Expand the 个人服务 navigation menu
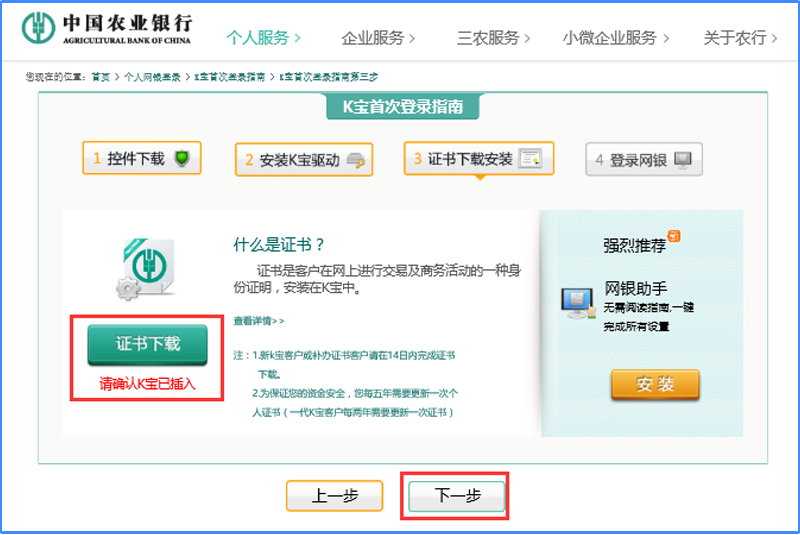Viewport: 800px width, 535px height. (263, 38)
